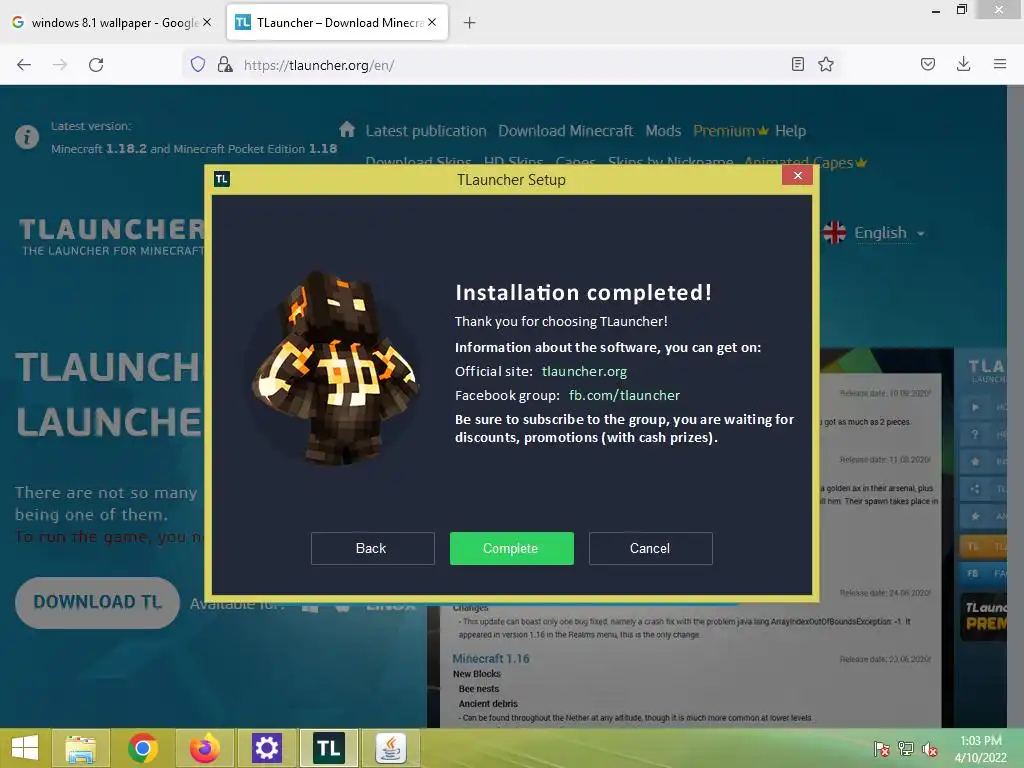Click the TL icon in the setup title bar
The width and height of the screenshot is (1024, 768).
point(222,179)
